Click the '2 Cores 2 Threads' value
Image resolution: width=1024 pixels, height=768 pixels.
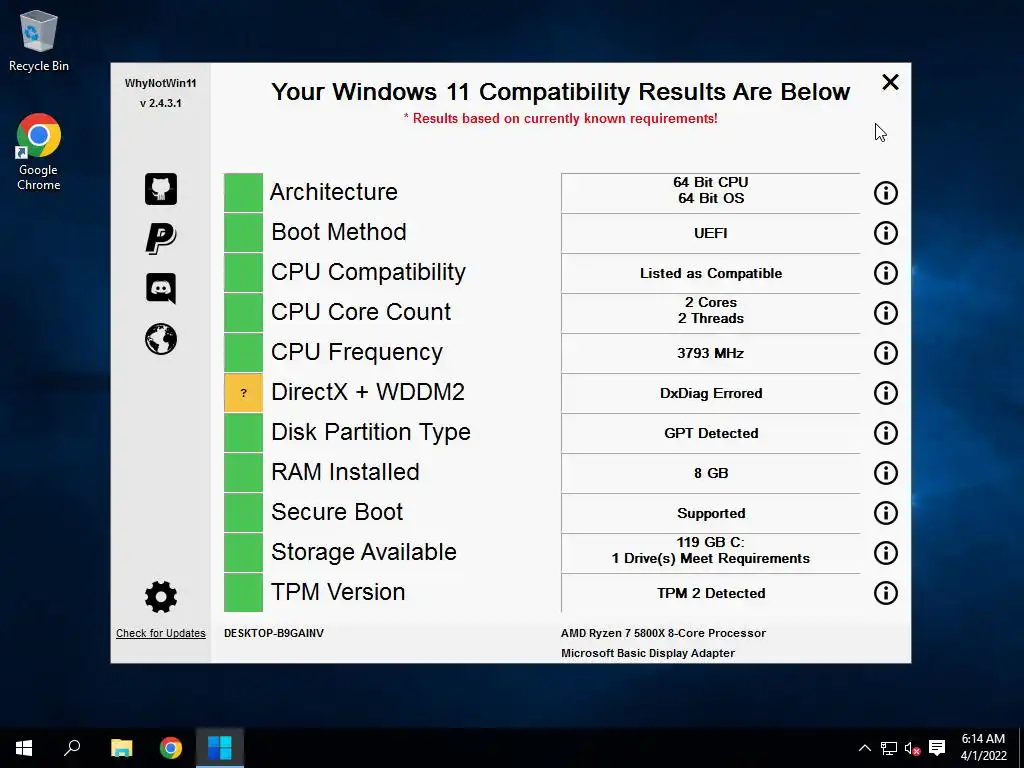(711, 310)
